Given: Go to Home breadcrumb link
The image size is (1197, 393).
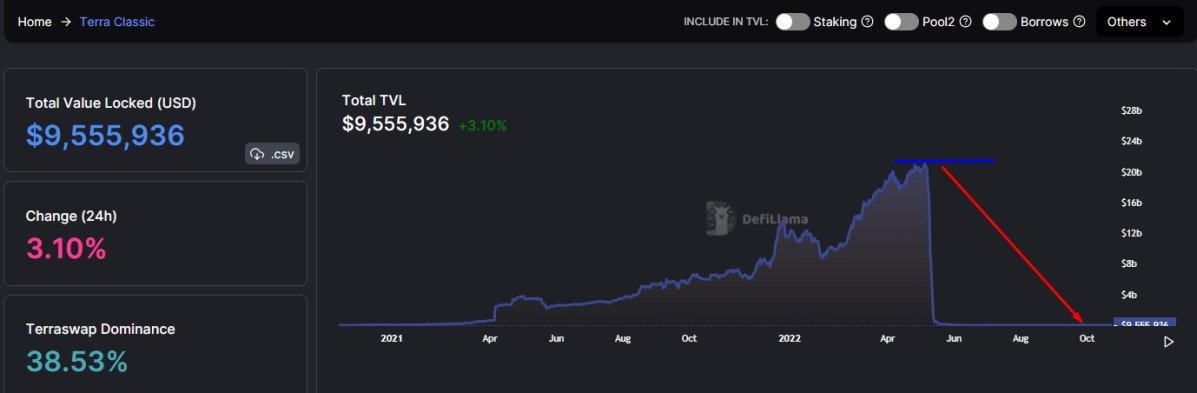Looking at the screenshot, I should pos(34,22).
